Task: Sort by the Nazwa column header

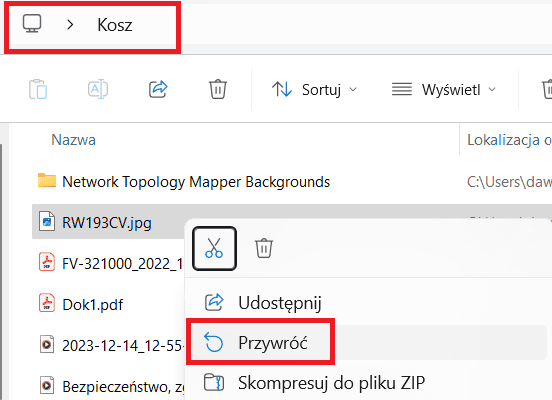Action: pyautogui.click(x=74, y=140)
